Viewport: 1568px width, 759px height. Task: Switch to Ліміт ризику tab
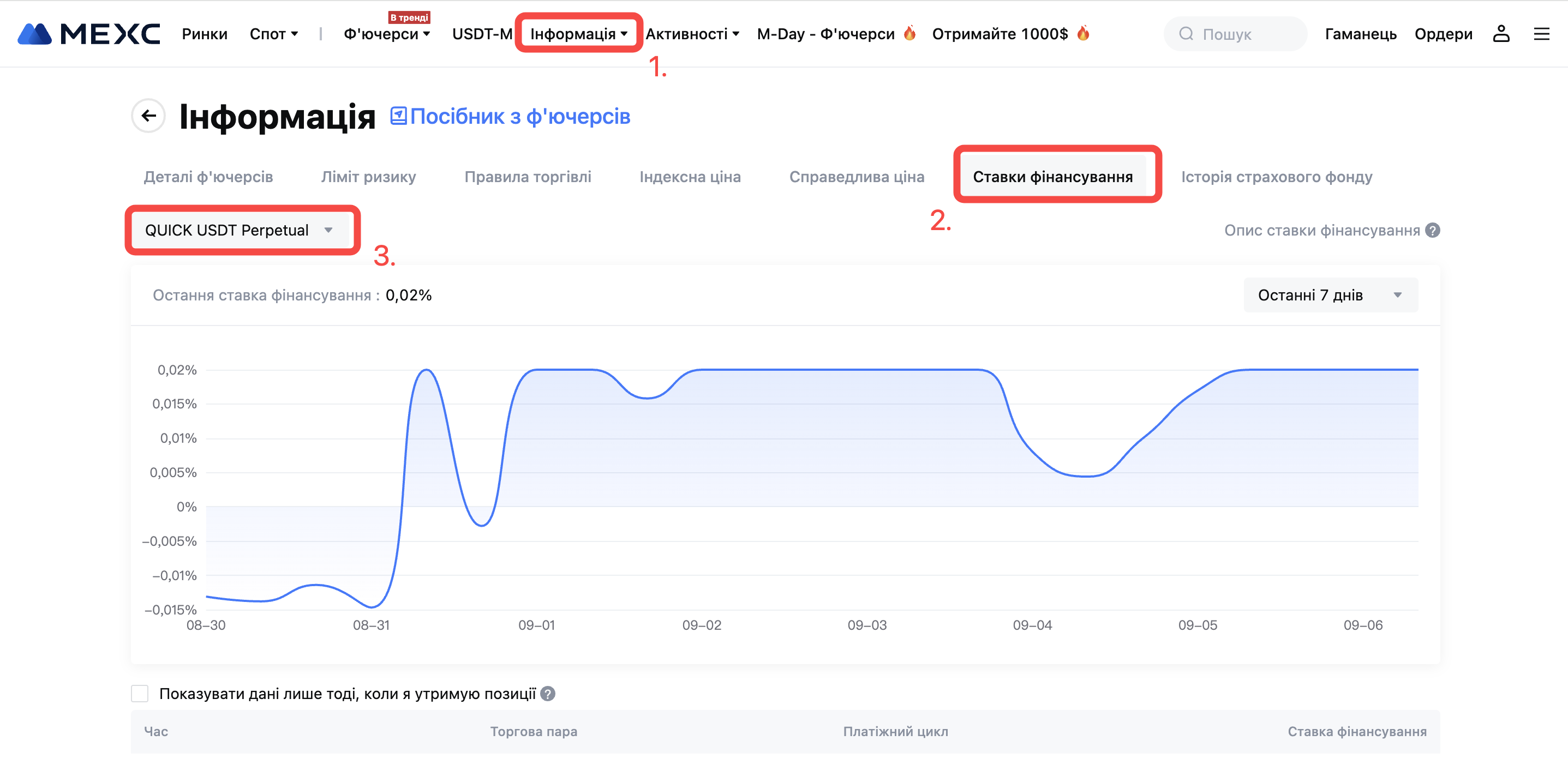(x=368, y=177)
